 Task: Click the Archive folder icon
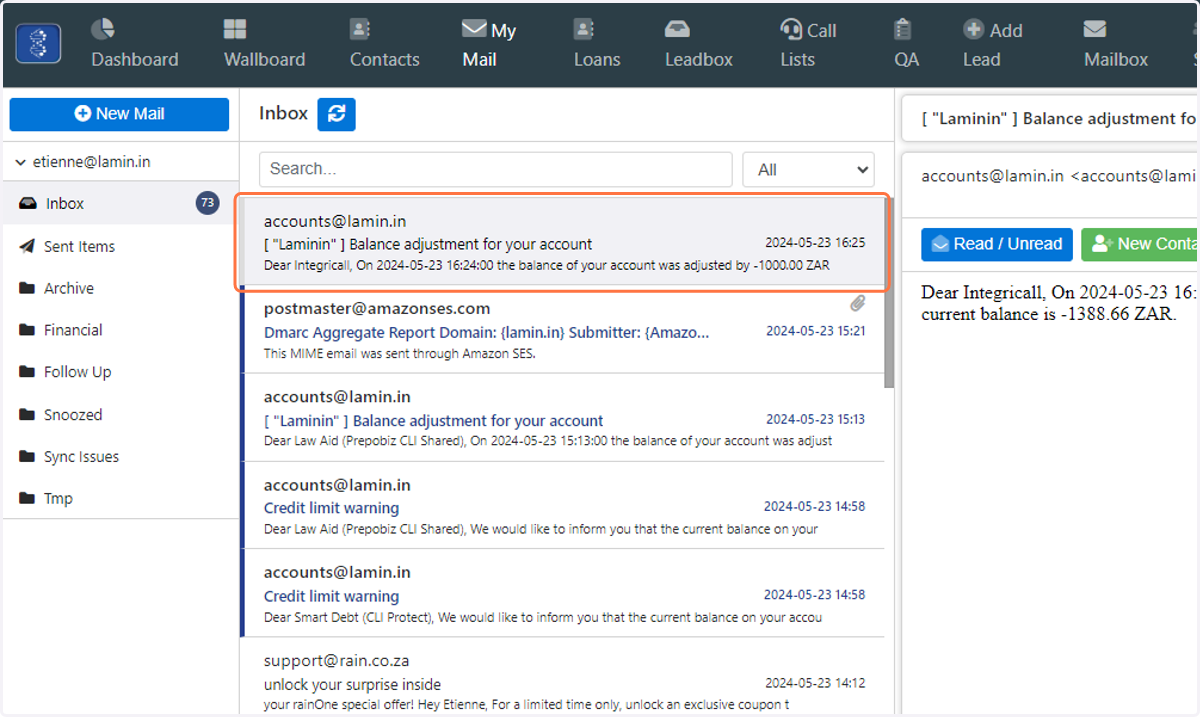(27, 288)
